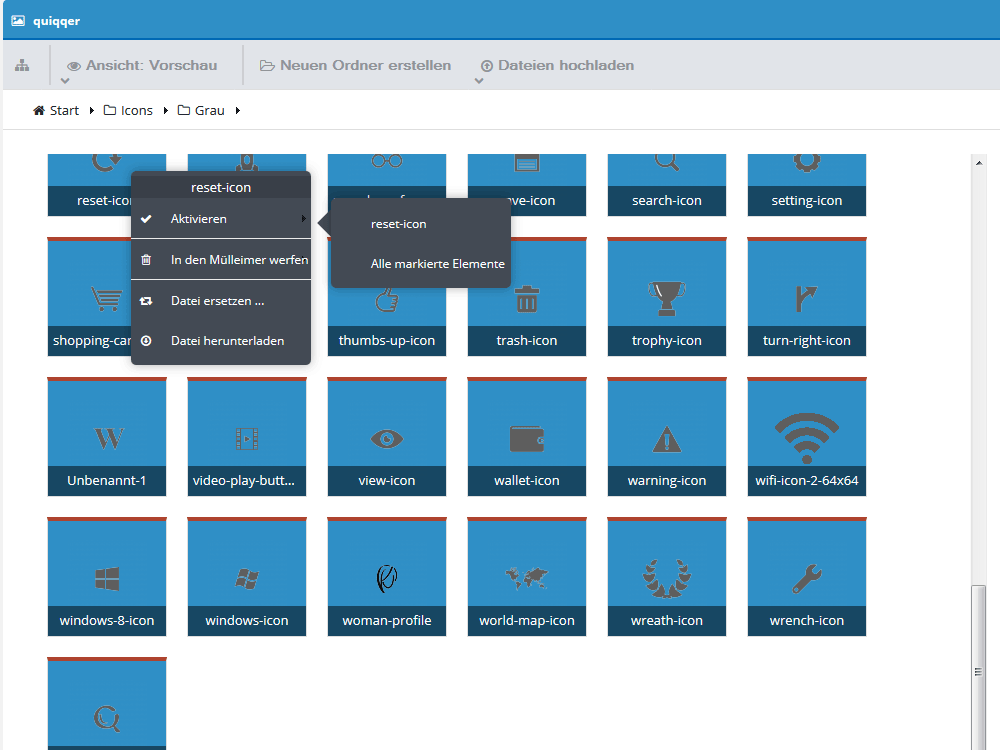This screenshot has height=750, width=1000.
Task: Click the trash can icon in context menu
Action: click(146, 260)
